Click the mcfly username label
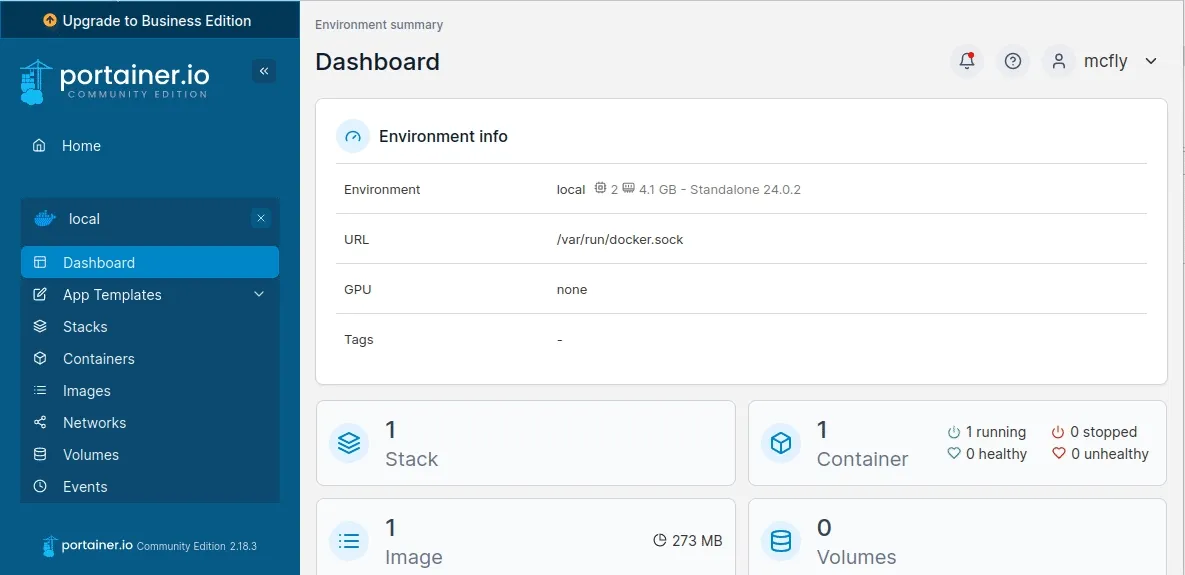The image size is (1185, 575). (1106, 62)
